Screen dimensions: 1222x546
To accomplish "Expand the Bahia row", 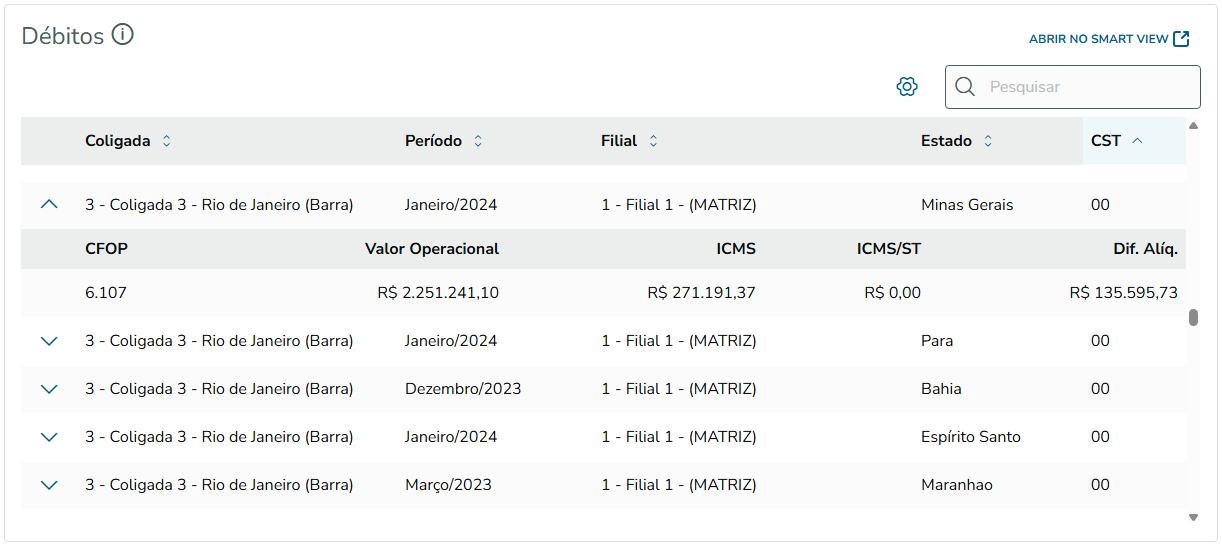I will tap(49, 389).
